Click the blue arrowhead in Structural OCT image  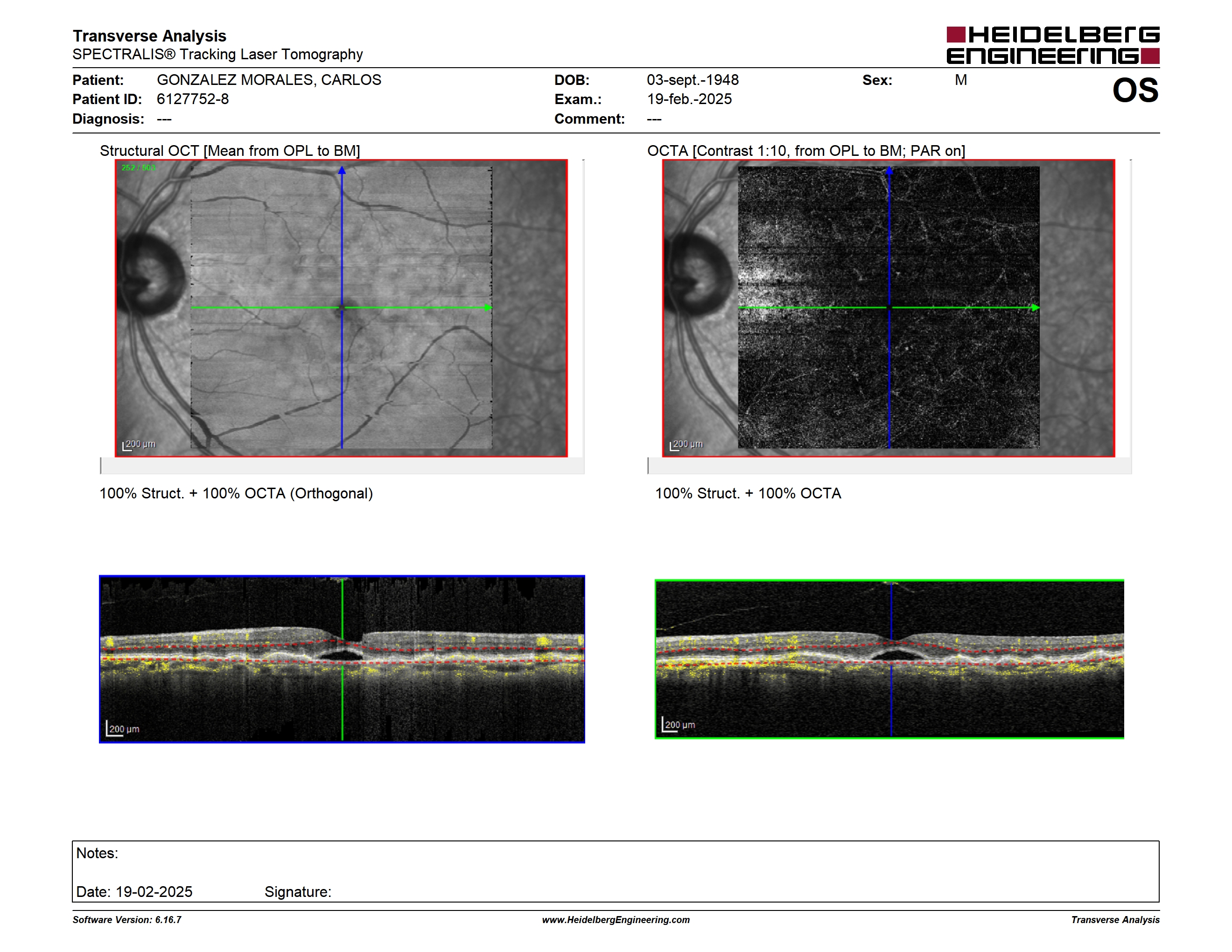pyautogui.click(x=342, y=170)
